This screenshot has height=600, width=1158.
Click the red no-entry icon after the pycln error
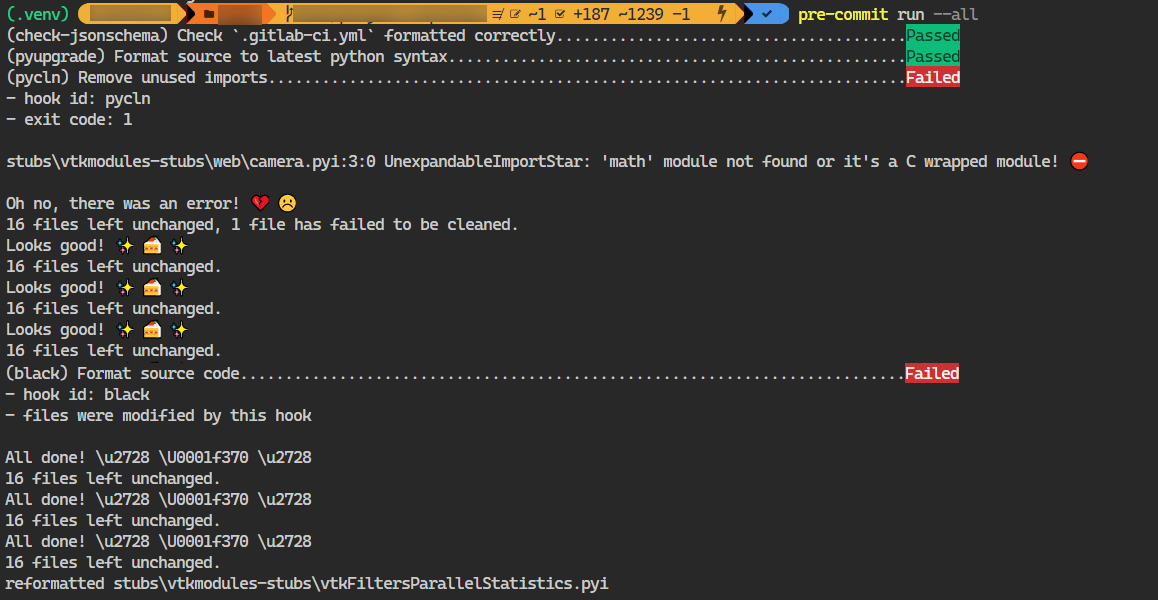[1078, 162]
